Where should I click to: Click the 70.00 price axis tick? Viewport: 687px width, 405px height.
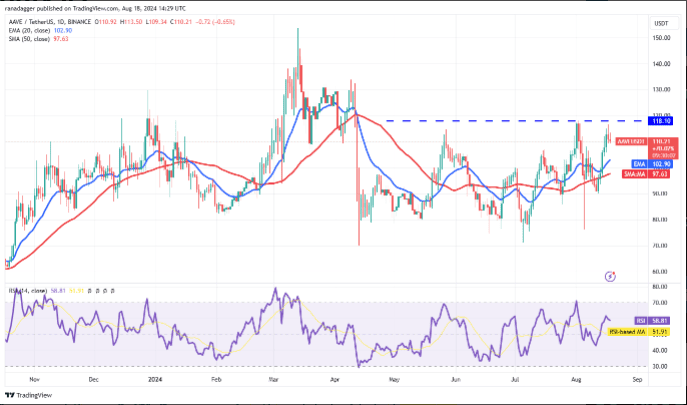point(661,245)
